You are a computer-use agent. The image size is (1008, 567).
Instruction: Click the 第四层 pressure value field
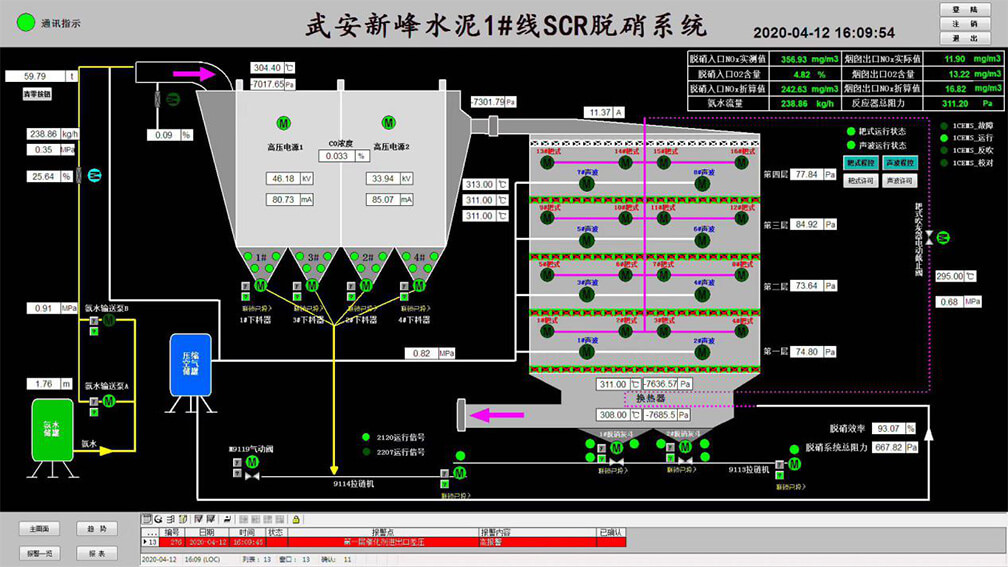click(x=806, y=174)
